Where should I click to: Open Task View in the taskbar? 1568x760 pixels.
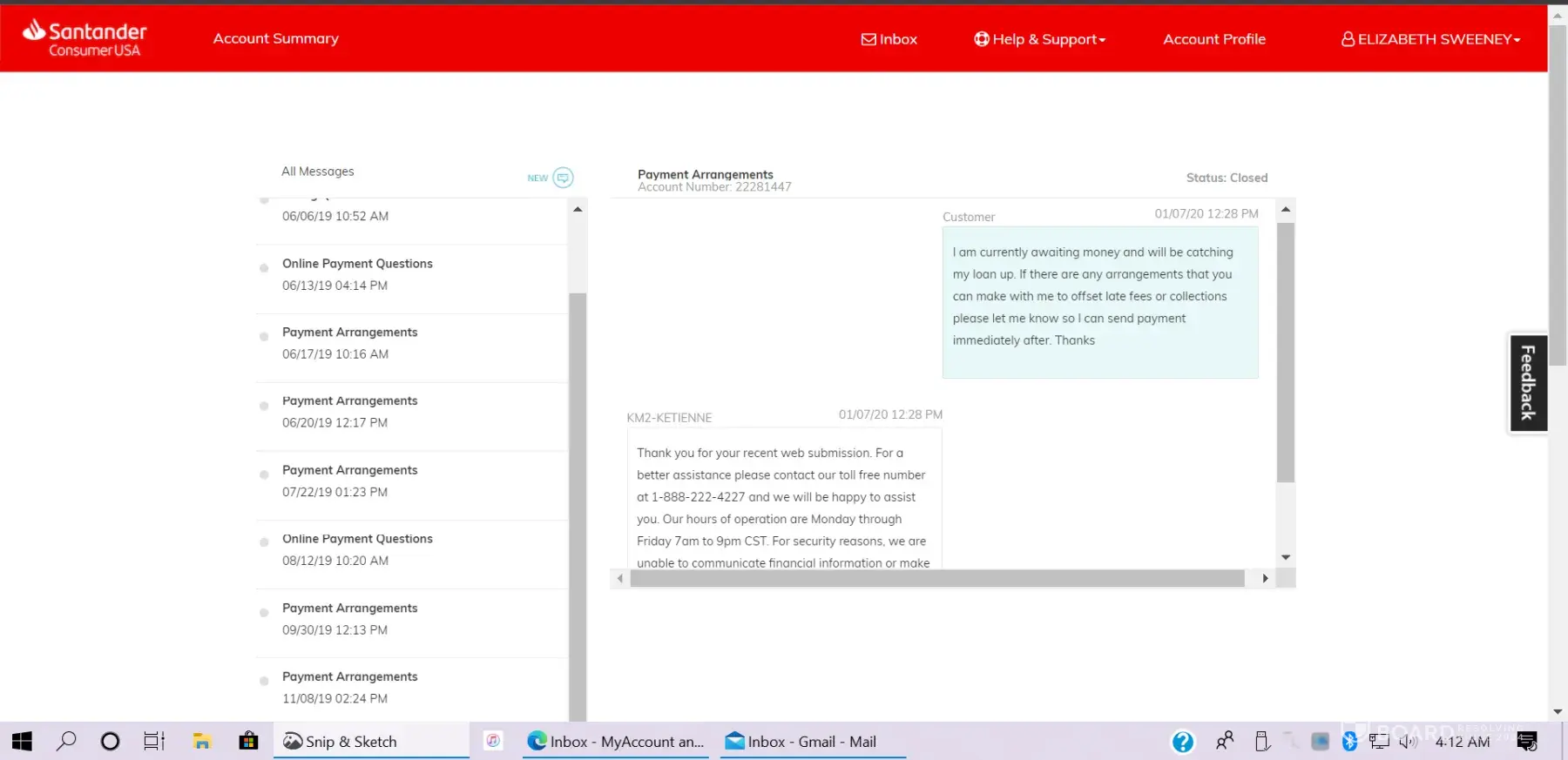click(x=154, y=742)
